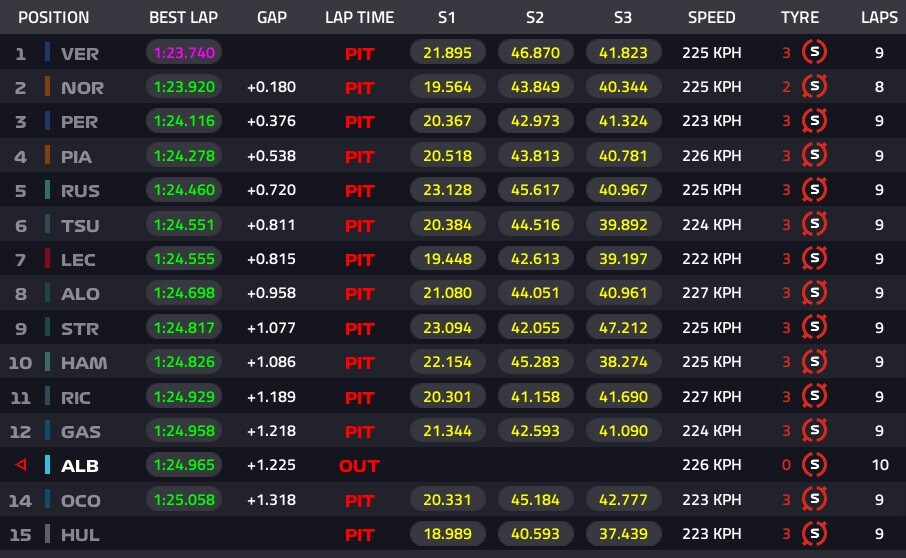Click the soft tyre icon in VER's row
906x558 pixels.
tap(815, 53)
